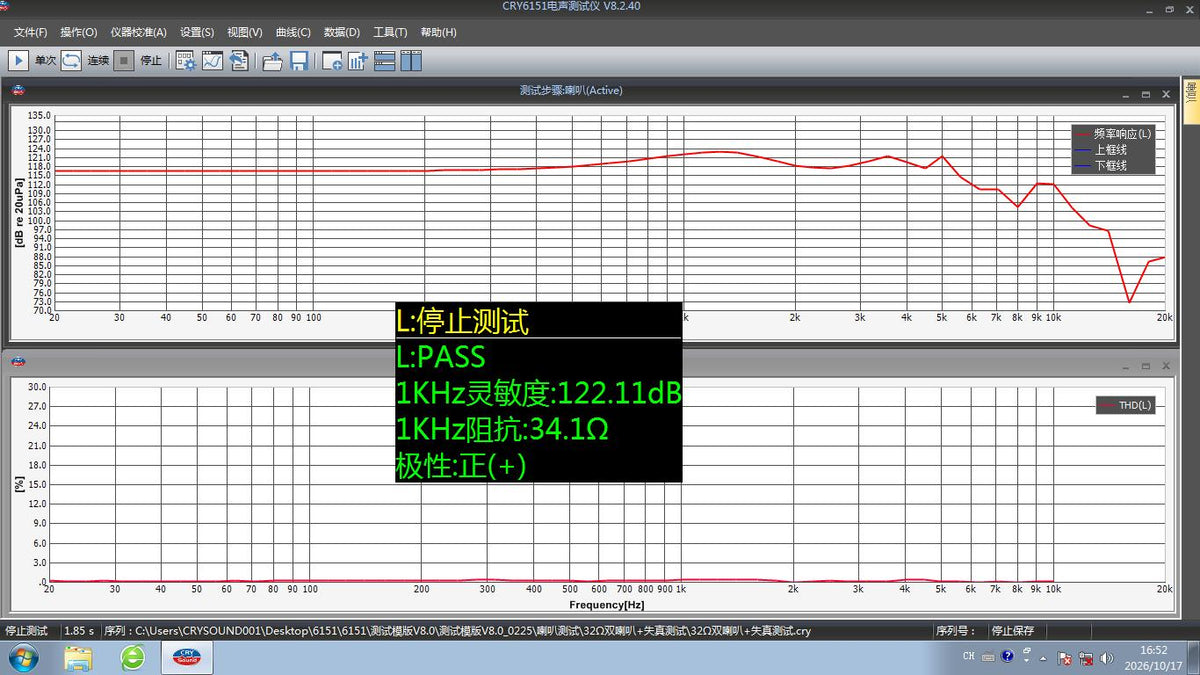The height and width of the screenshot is (675, 1200).
Task: Click the 1.85 s elapsed time in status bar
Action: pyautogui.click(x=79, y=631)
